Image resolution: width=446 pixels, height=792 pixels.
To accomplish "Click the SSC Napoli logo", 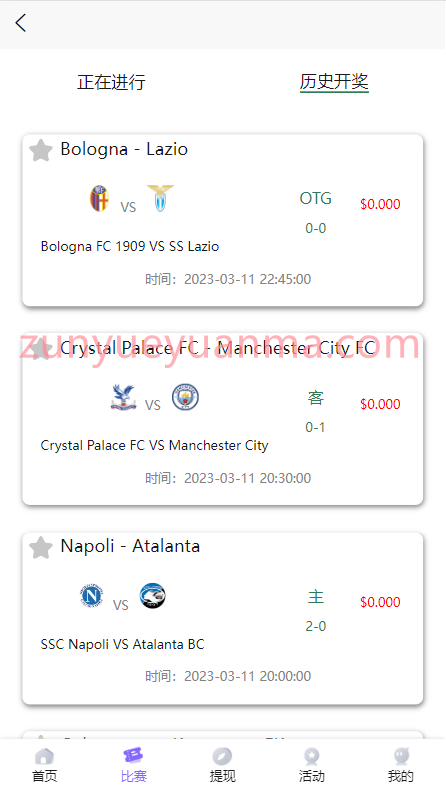I will 92,596.
